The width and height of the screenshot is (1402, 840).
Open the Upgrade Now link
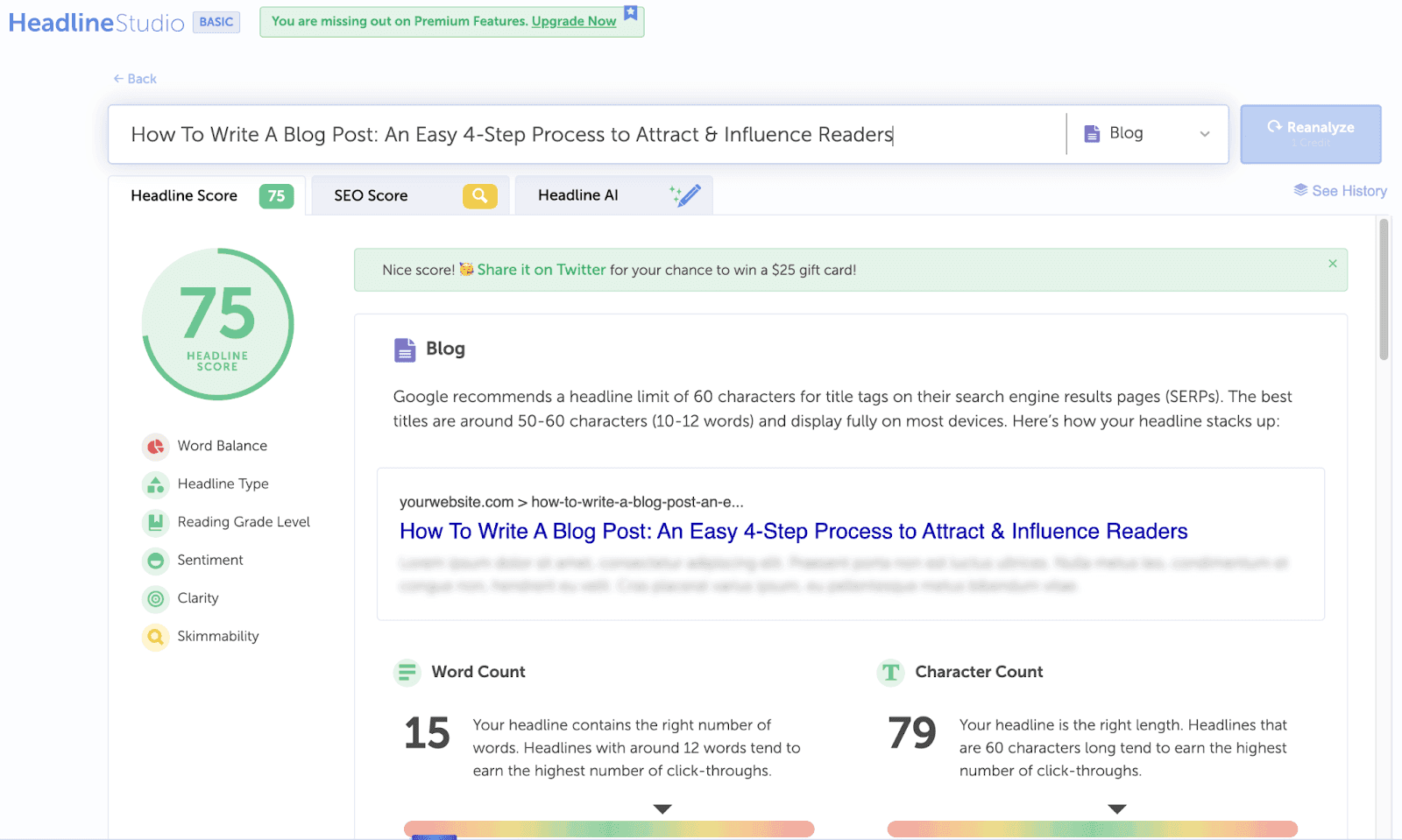573,21
